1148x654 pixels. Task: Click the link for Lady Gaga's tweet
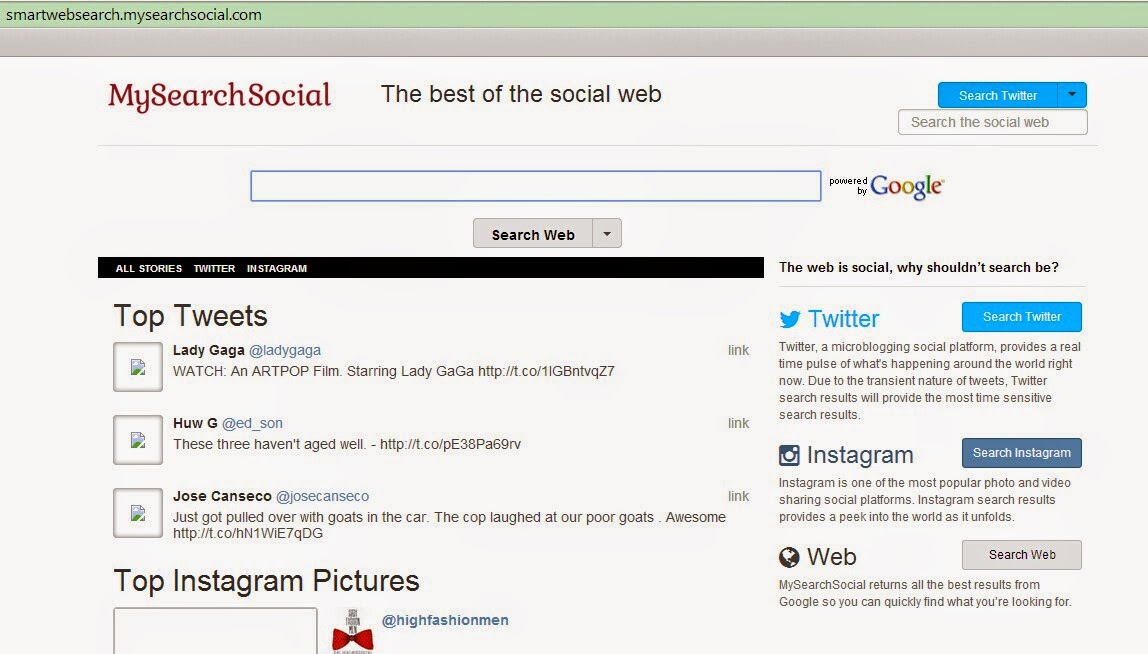tap(738, 350)
